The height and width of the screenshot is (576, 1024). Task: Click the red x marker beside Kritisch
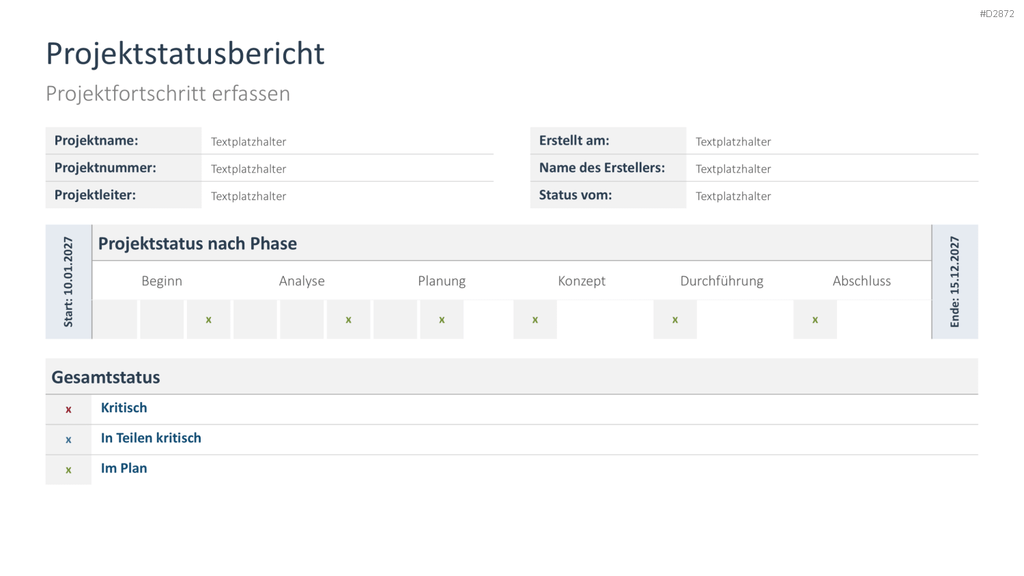tap(68, 409)
